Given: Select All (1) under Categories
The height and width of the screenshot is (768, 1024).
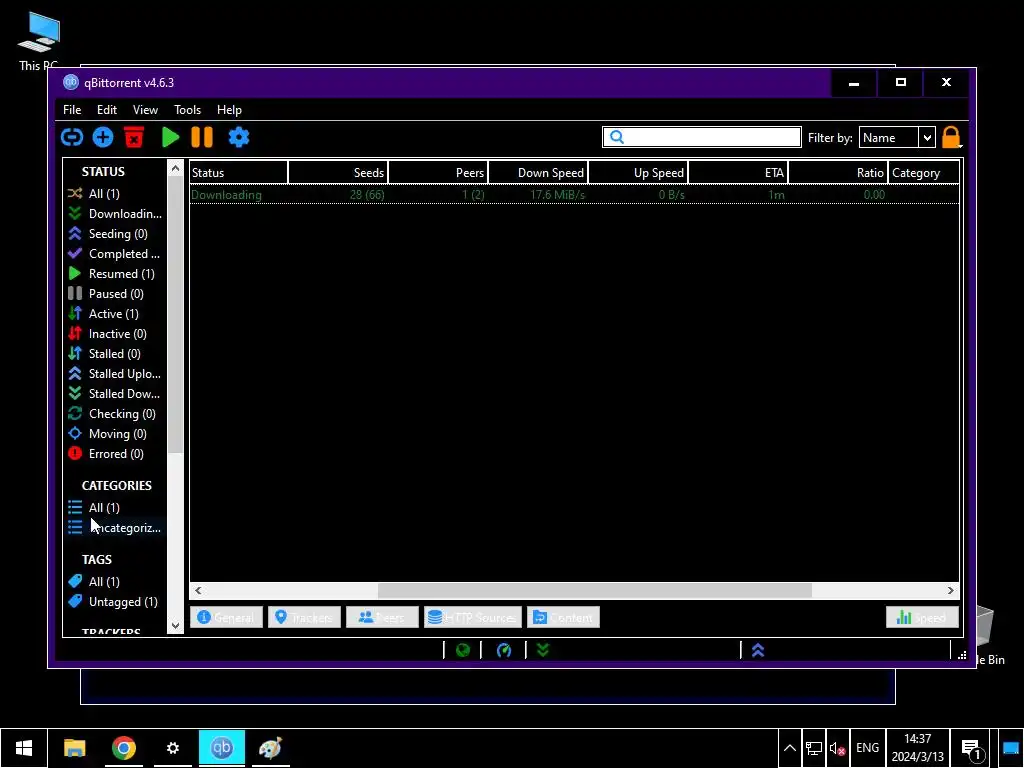Looking at the screenshot, I should click(115, 507).
